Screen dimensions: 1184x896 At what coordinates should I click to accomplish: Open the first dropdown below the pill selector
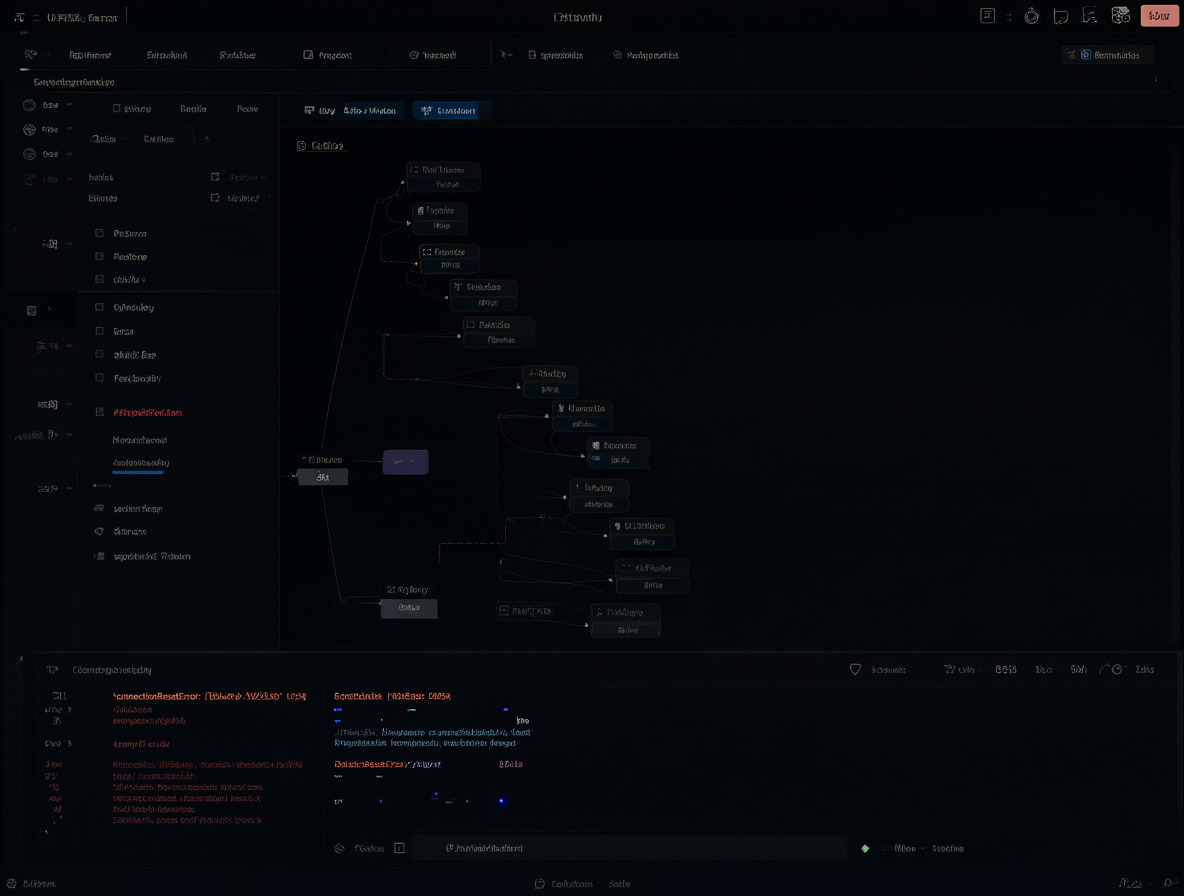[239, 177]
